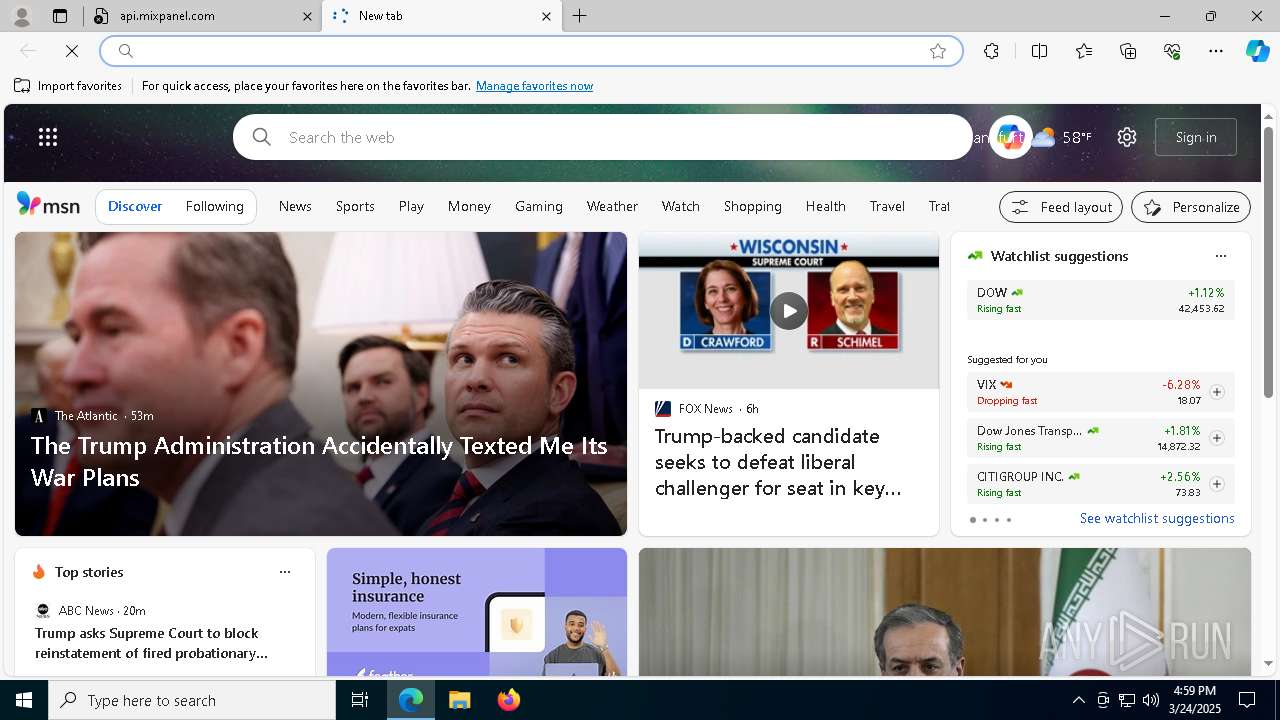Open the 58°F weather widget
1280x720 pixels.
[1062, 137]
